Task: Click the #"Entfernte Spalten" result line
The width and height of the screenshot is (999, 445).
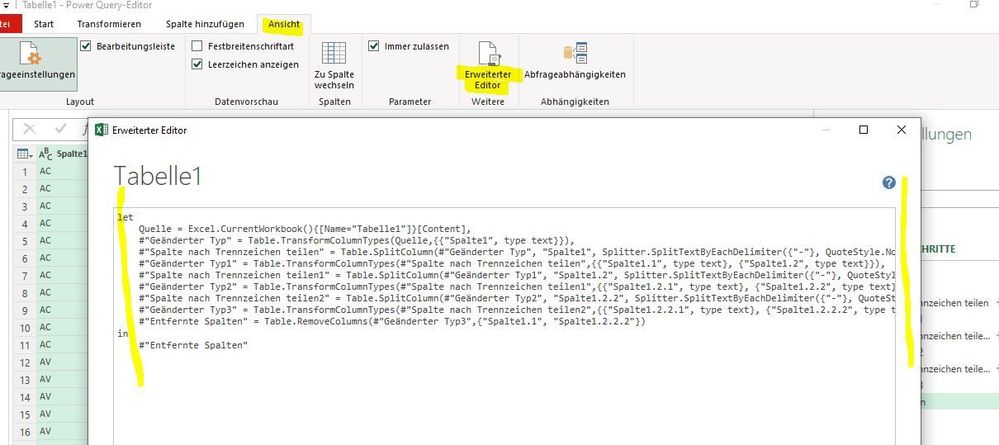Action: click(192, 345)
